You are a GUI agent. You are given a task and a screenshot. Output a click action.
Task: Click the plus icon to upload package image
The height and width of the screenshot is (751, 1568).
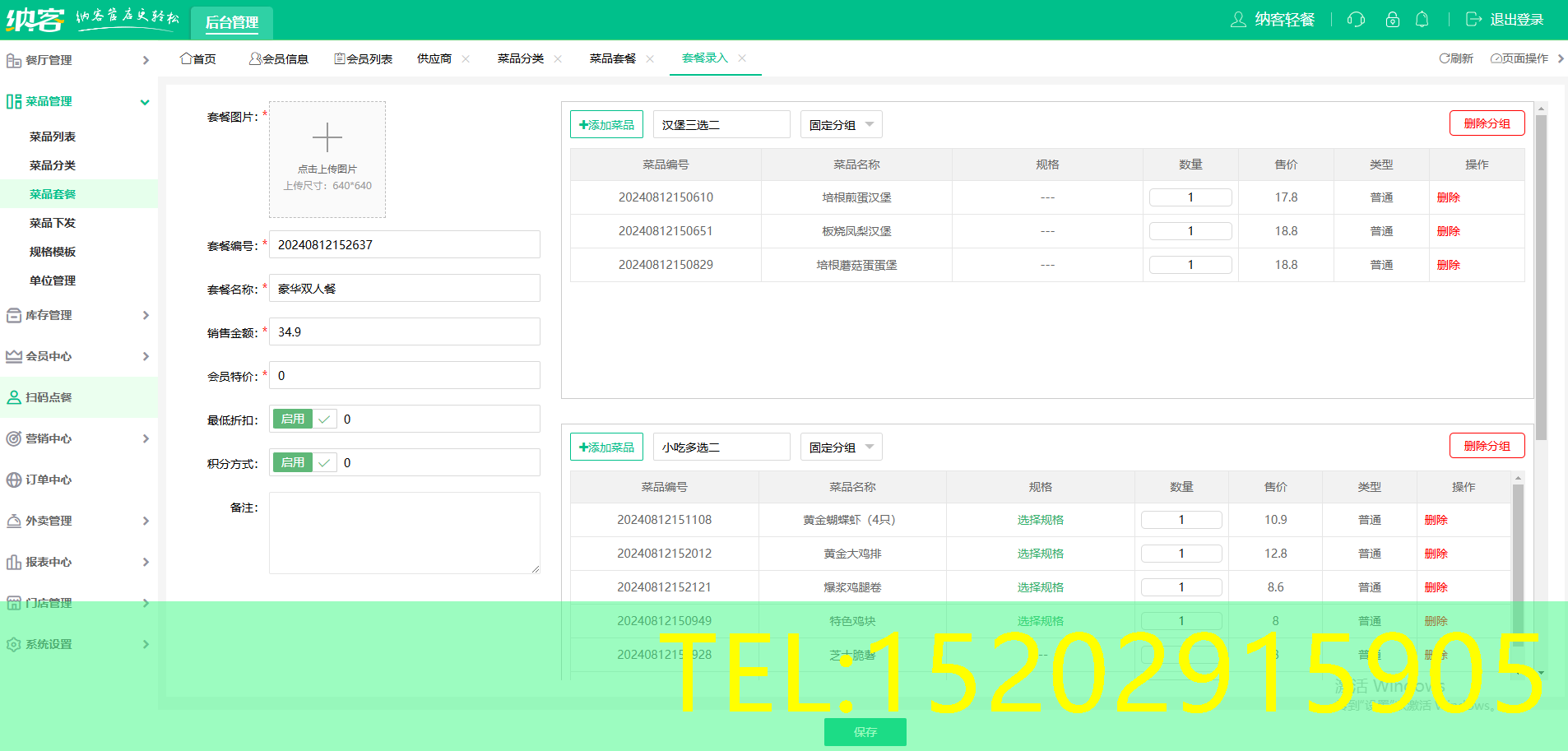[x=327, y=137]
